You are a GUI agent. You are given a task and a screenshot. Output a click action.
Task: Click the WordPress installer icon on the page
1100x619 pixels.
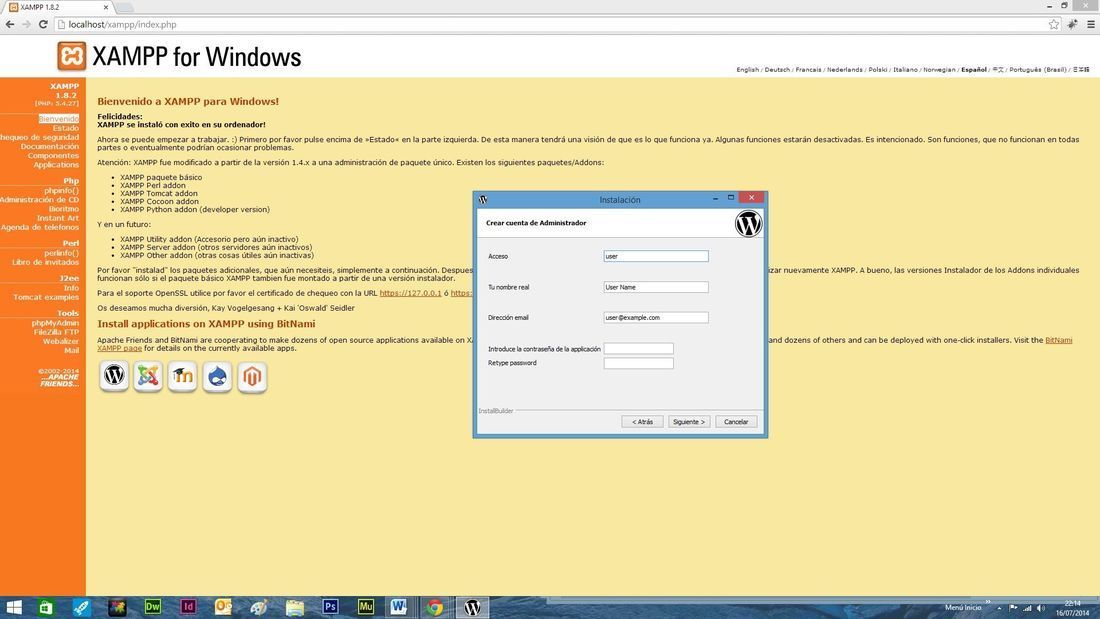(x=114, y=376)
